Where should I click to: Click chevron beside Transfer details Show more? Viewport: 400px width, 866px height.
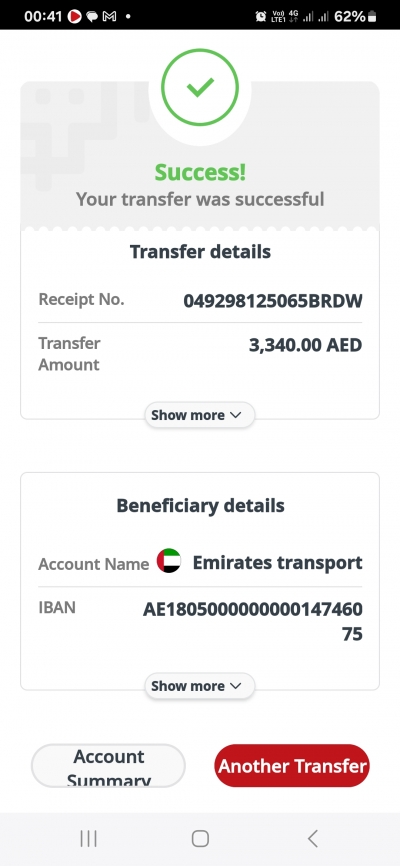tap(235, 415)
